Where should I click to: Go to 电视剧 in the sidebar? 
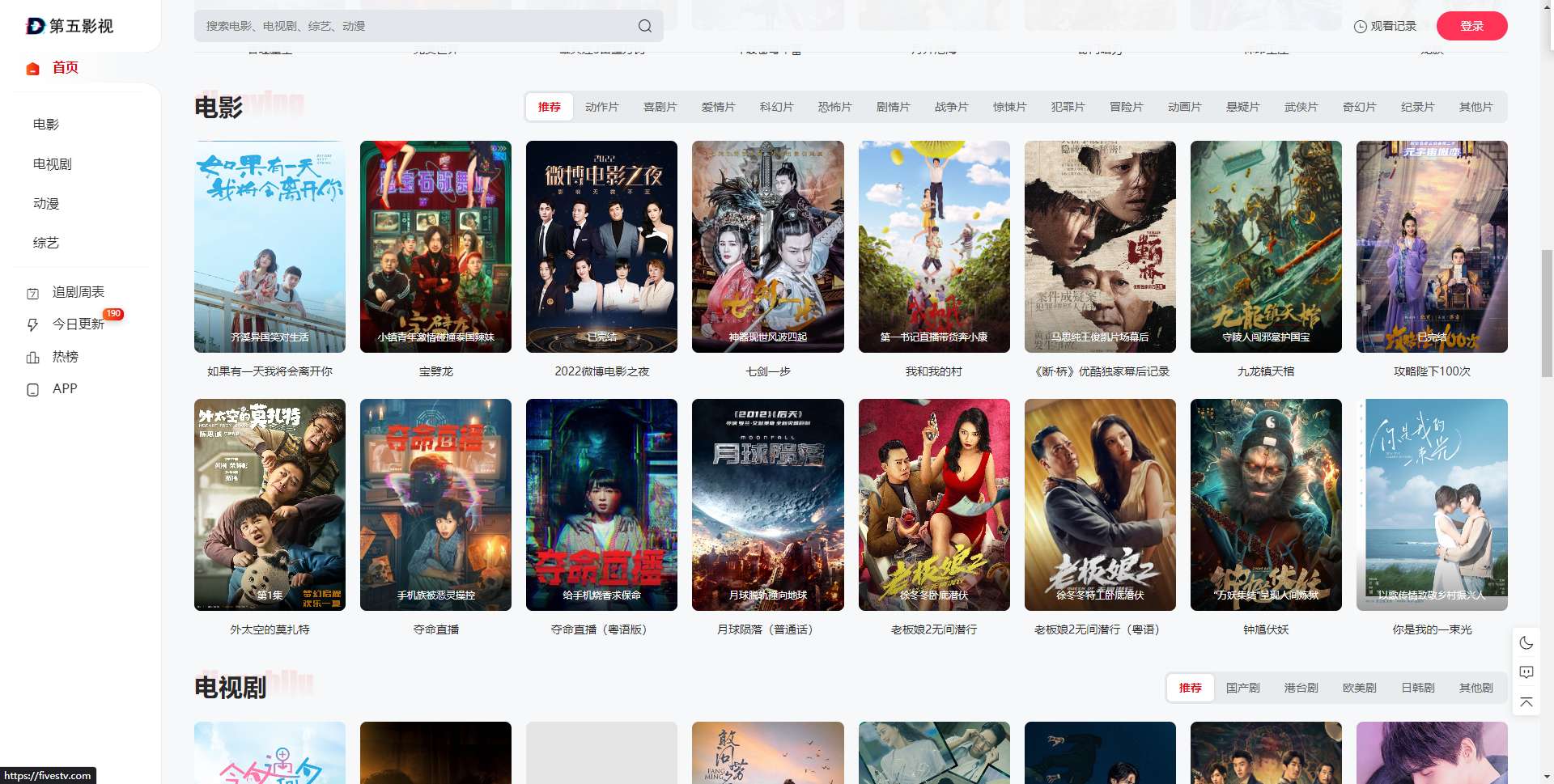tap(53, 164)
